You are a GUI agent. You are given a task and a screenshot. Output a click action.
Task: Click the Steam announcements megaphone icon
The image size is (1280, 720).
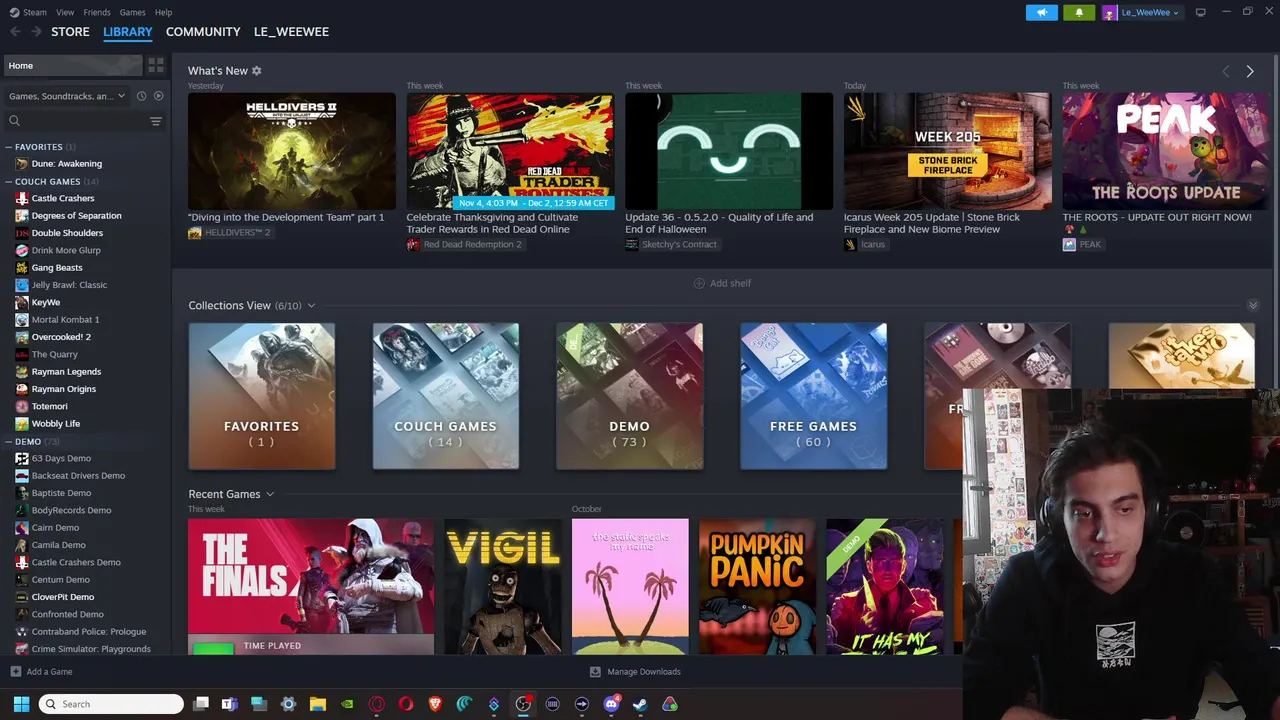pos(1041,12)
